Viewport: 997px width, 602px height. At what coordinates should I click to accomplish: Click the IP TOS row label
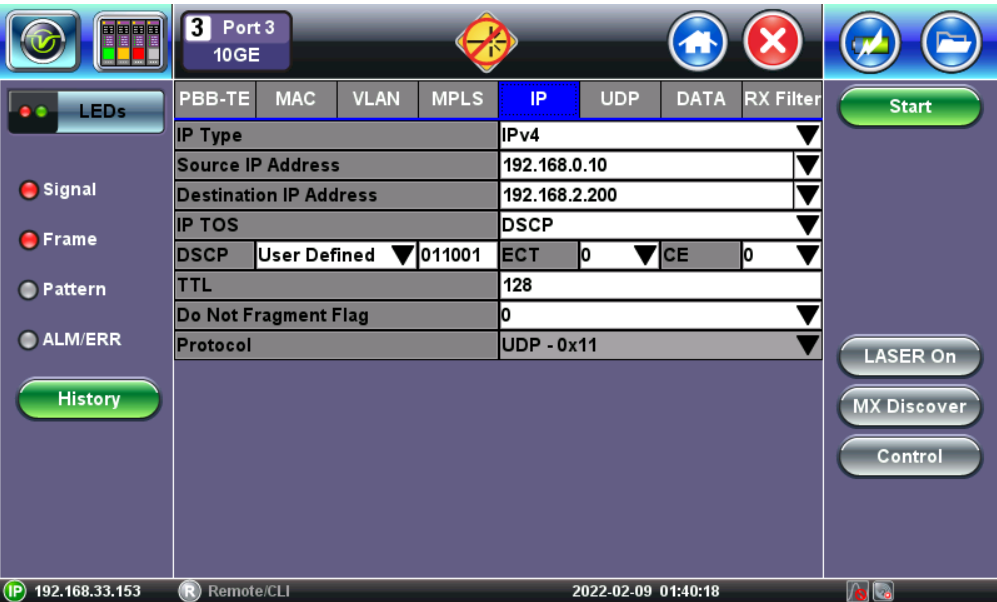336,225
